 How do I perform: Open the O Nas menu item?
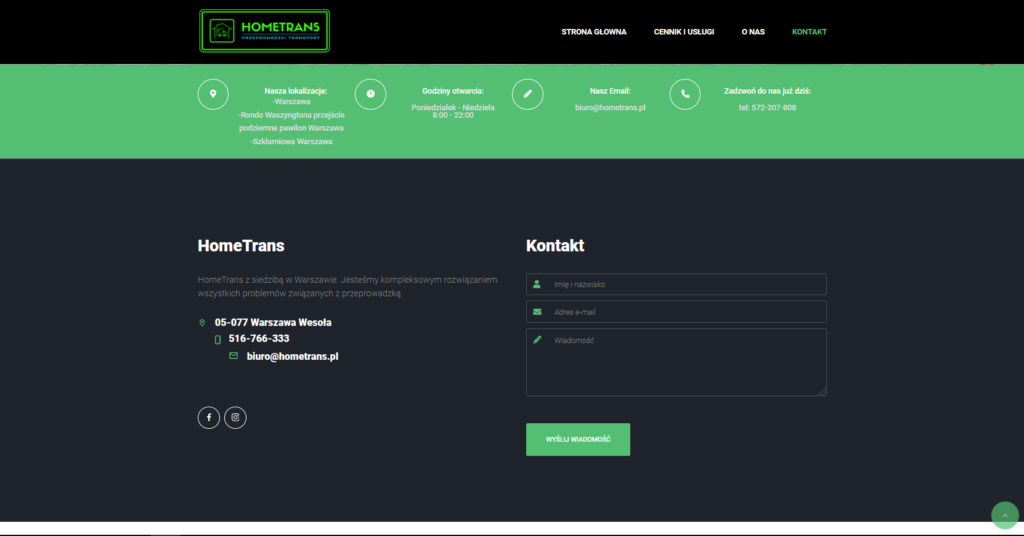[x=753, y=32]
